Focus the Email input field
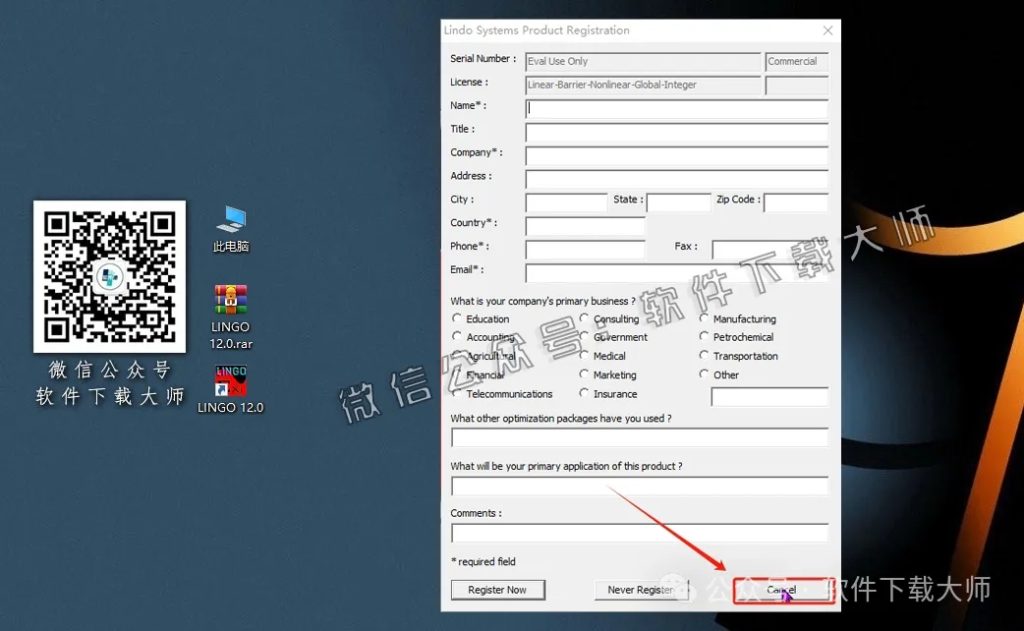Screen dimensions: 1024x631 pyautogui.click(x=676, y=273)
